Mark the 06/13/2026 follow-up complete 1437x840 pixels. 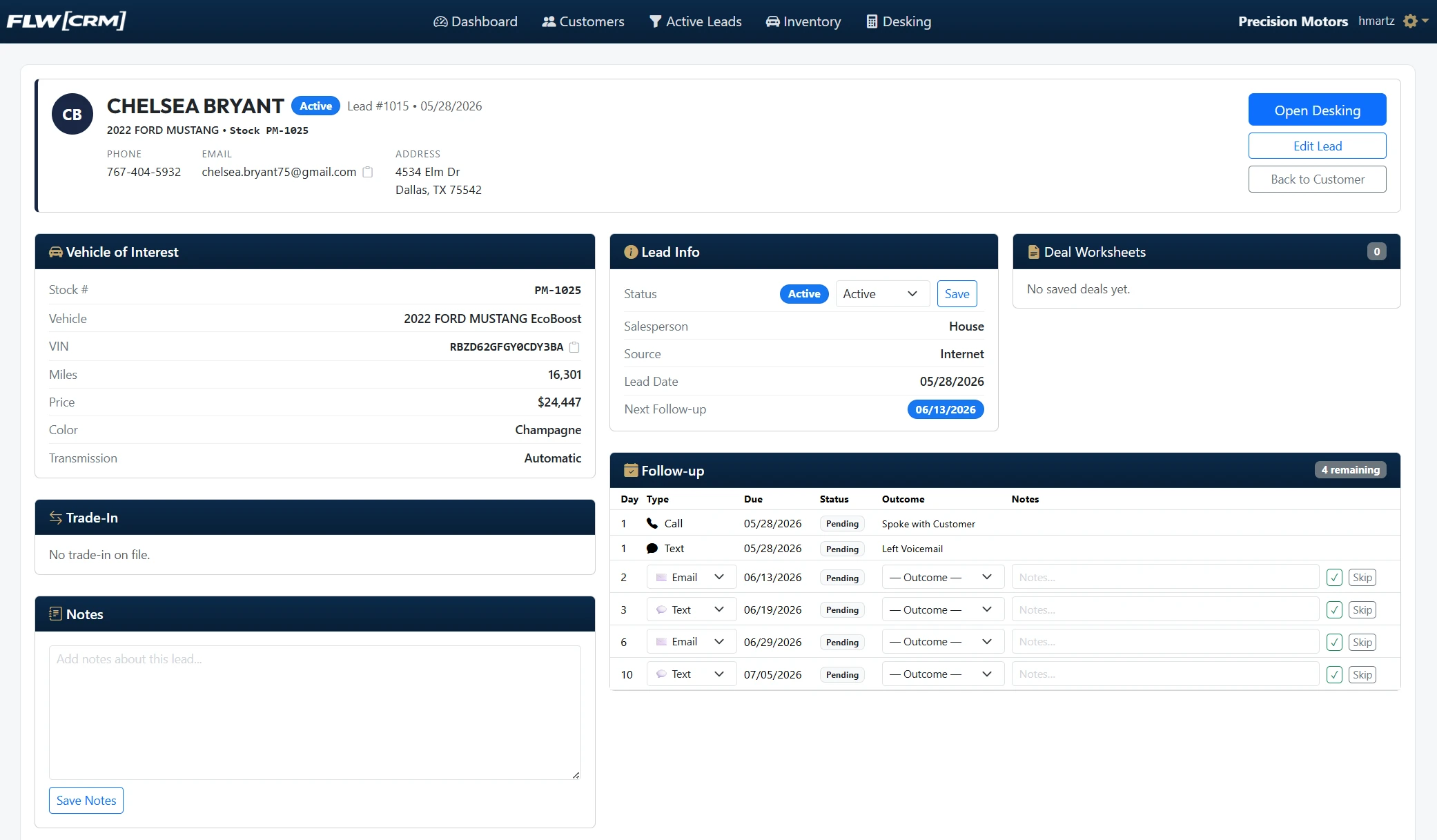tap(1335, 578)
